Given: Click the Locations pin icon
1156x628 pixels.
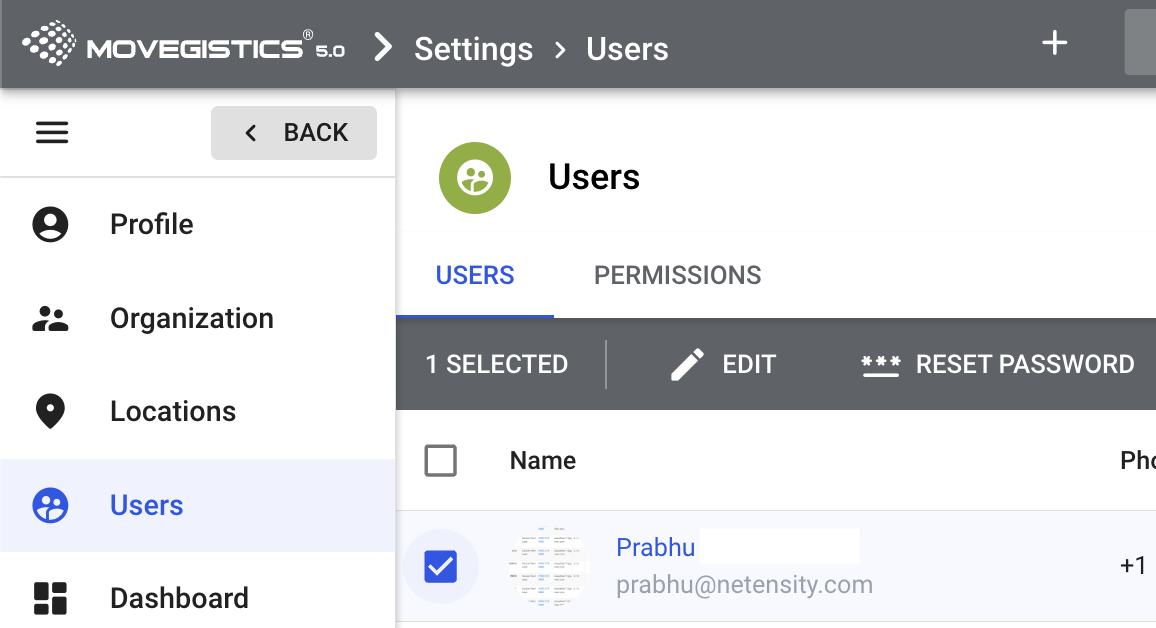Looking at the screenshot, I should [x=50, y=411].
